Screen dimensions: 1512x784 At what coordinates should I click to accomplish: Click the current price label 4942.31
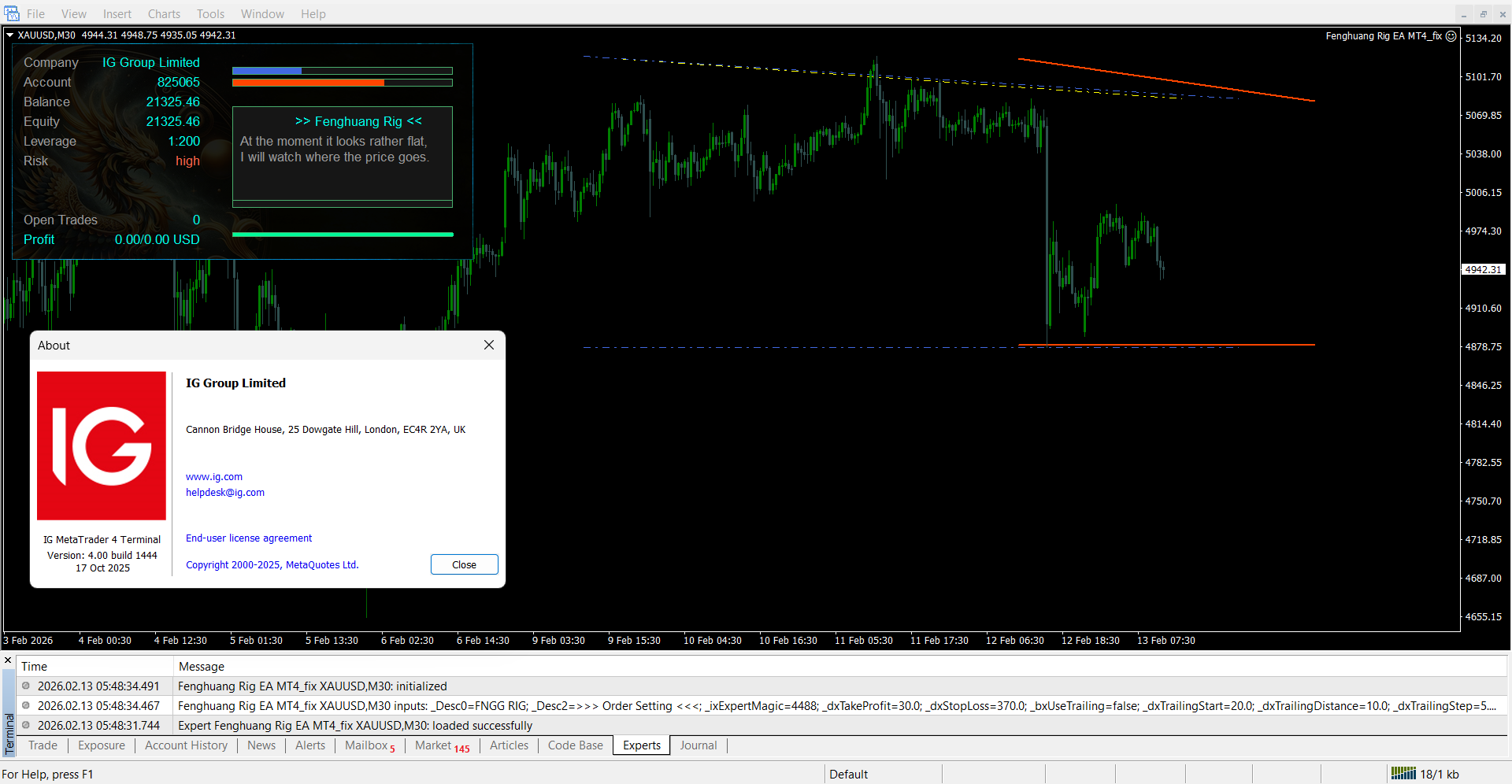(x=1483, y=269)
